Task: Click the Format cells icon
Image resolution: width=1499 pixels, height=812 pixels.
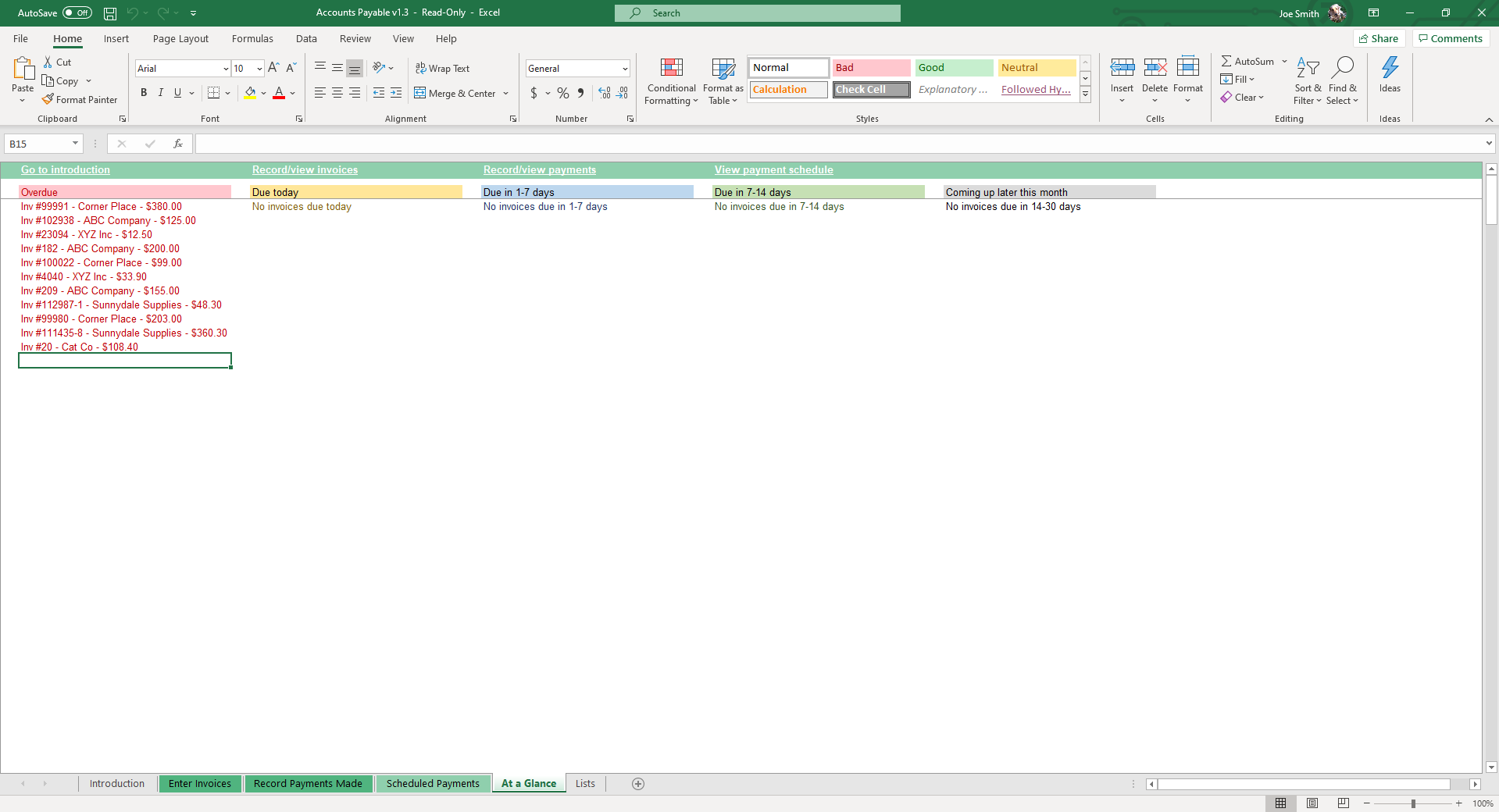Action: click(x=1188, y=68)
